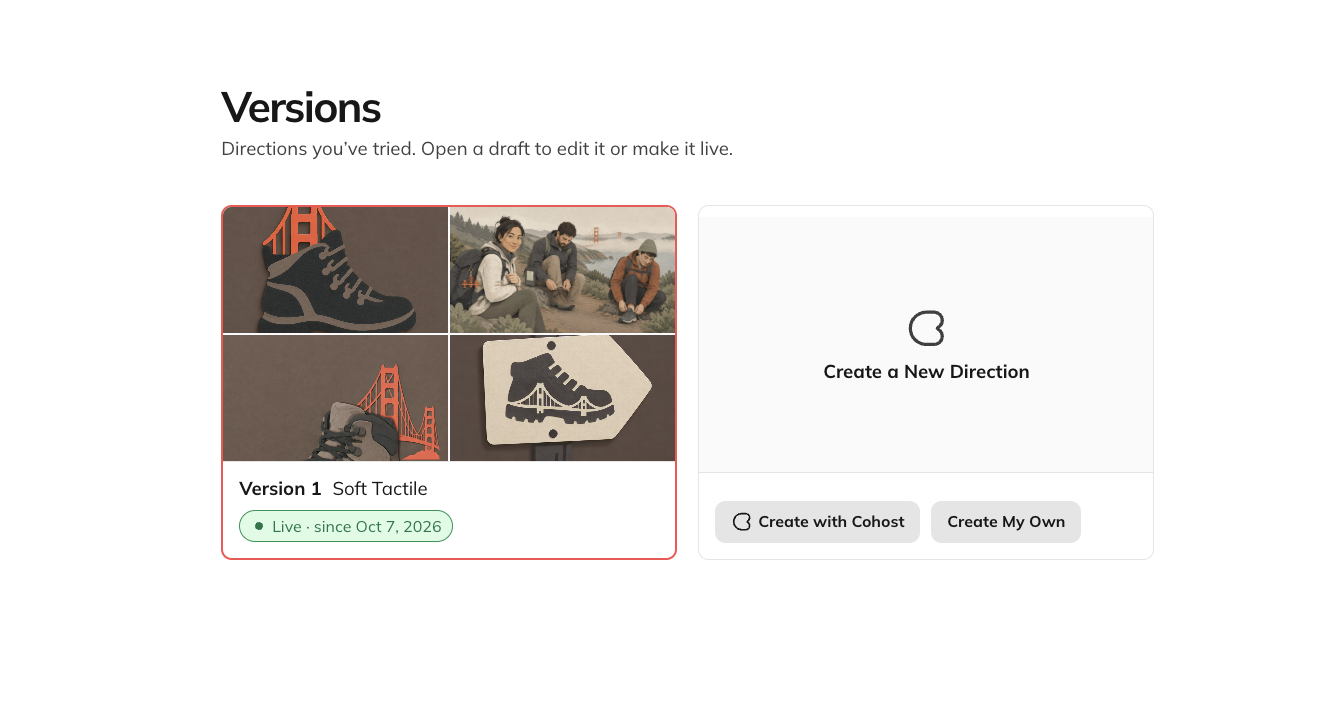Select the Live since Oct 7, 2026 badge
This screenshot has height=728, width=1320.
coord(346,526)
